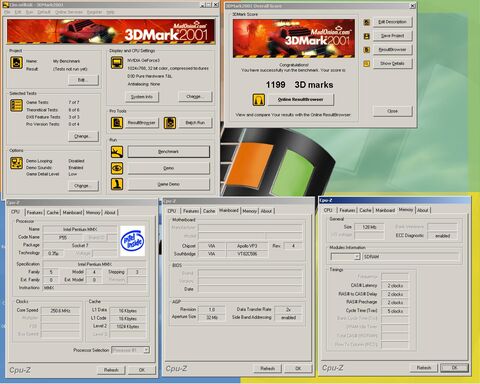This screenshot has width=480, height=384.
Task: Click the 3DMark2001 title bar application icon
Action: tap(5, 5)
